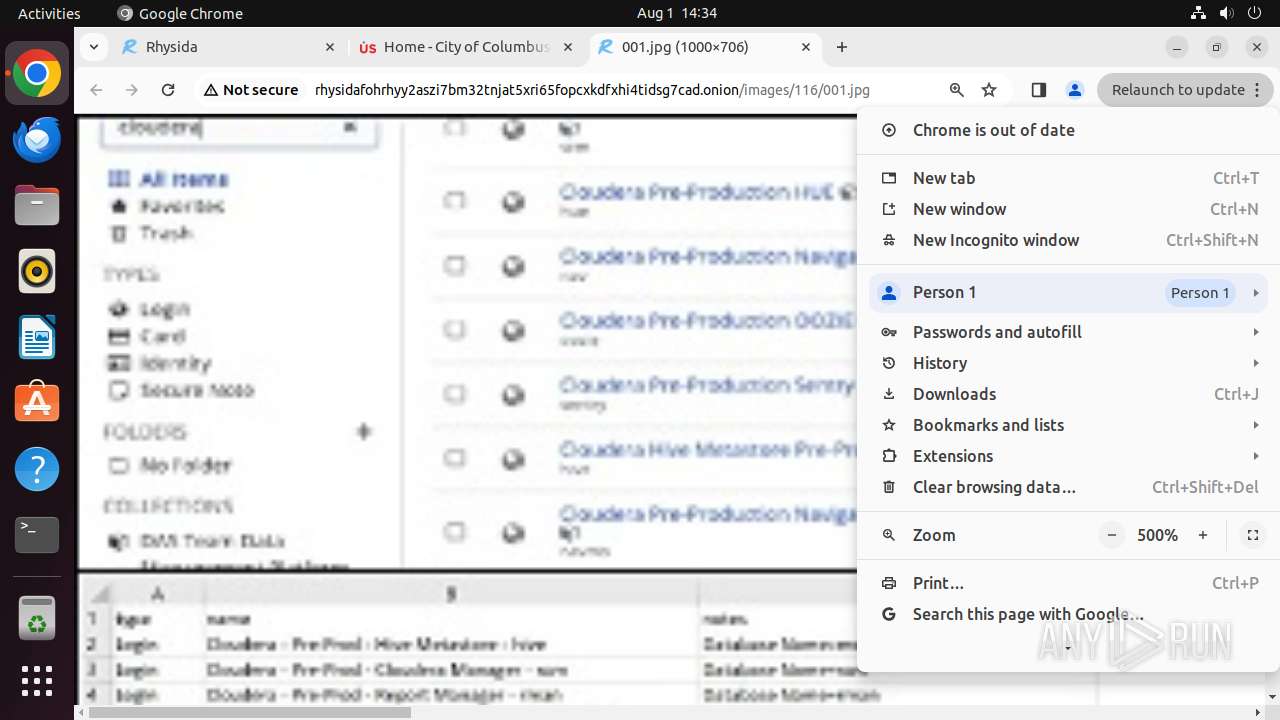Open Ubuntu Software from the dock
Screen dimensions: 1280x720
coord(37,402)
